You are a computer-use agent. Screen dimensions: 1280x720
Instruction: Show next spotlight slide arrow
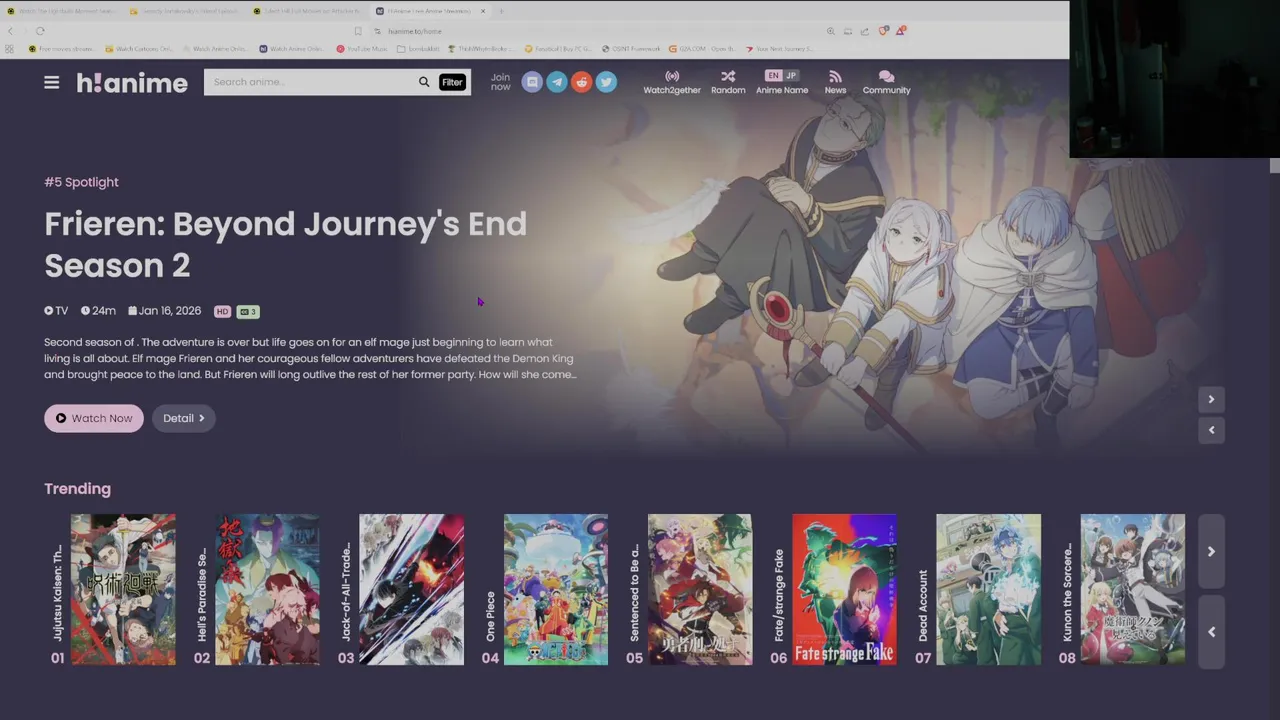1211,399
